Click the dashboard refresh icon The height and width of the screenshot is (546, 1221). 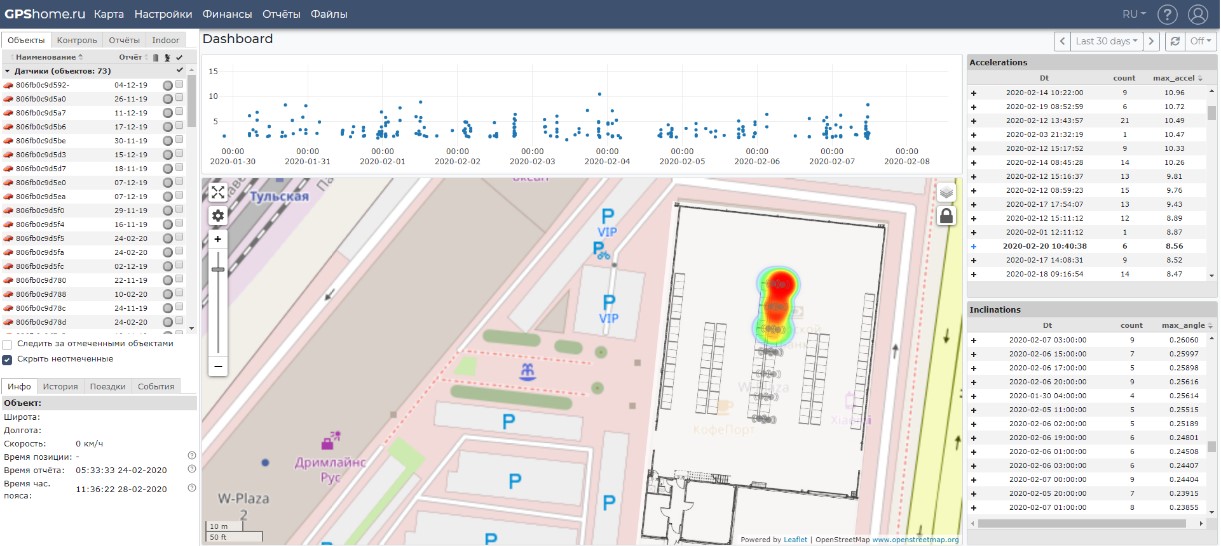click(x=1175, y=41)
